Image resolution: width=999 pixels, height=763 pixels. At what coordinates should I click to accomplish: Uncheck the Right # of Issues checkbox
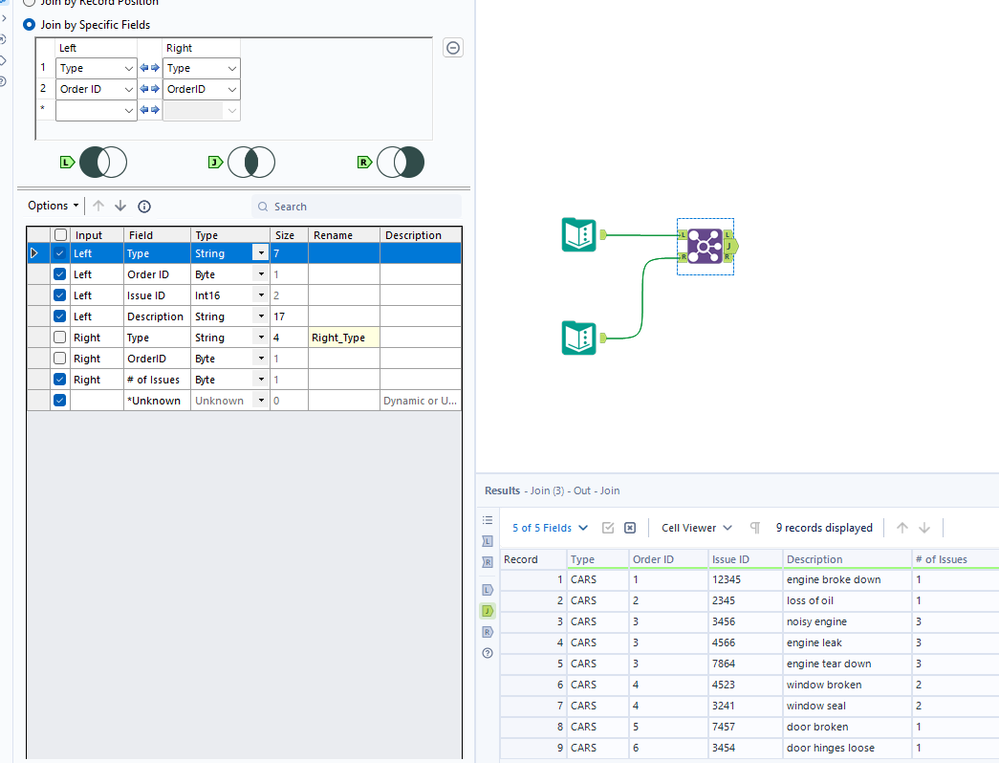click(x=60, y=380)
